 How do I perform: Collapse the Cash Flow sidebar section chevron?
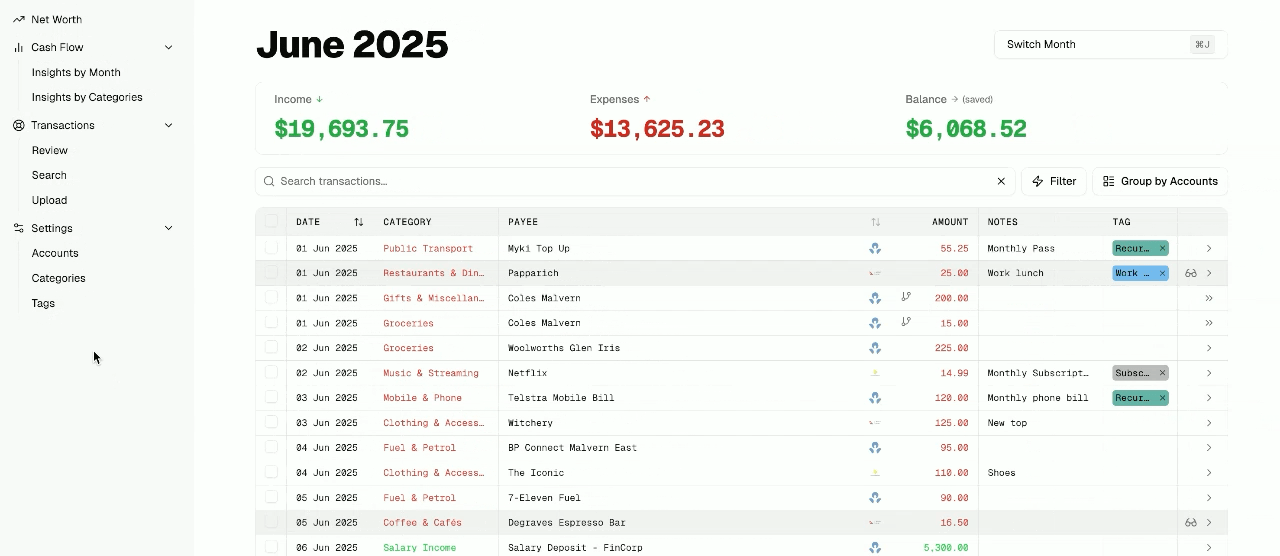click(168, 47)
